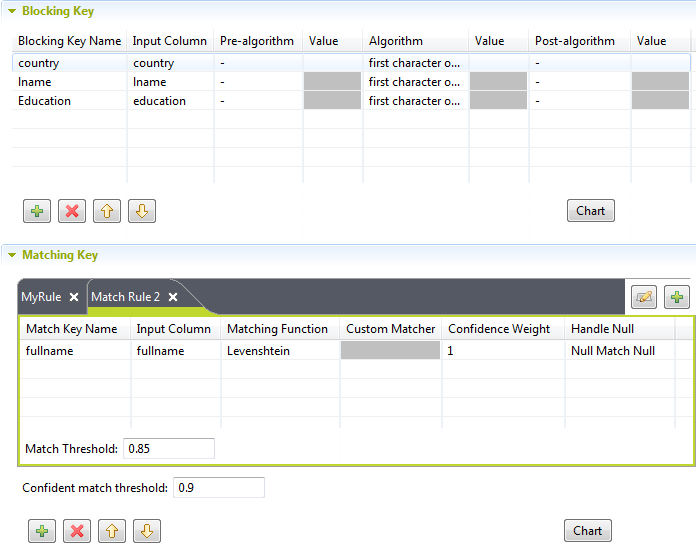Open the Blocking Key Chart
This screenshot has height=555, width=696.
pos(591,211)
